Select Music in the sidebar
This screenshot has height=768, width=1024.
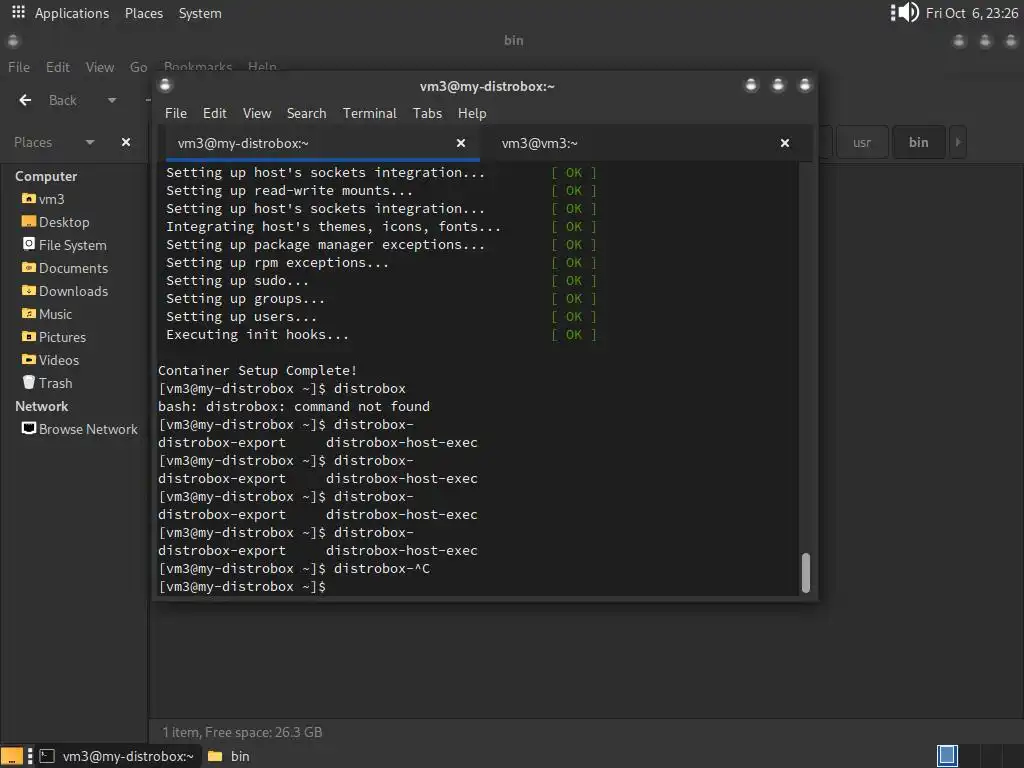[x=55, y=314]
